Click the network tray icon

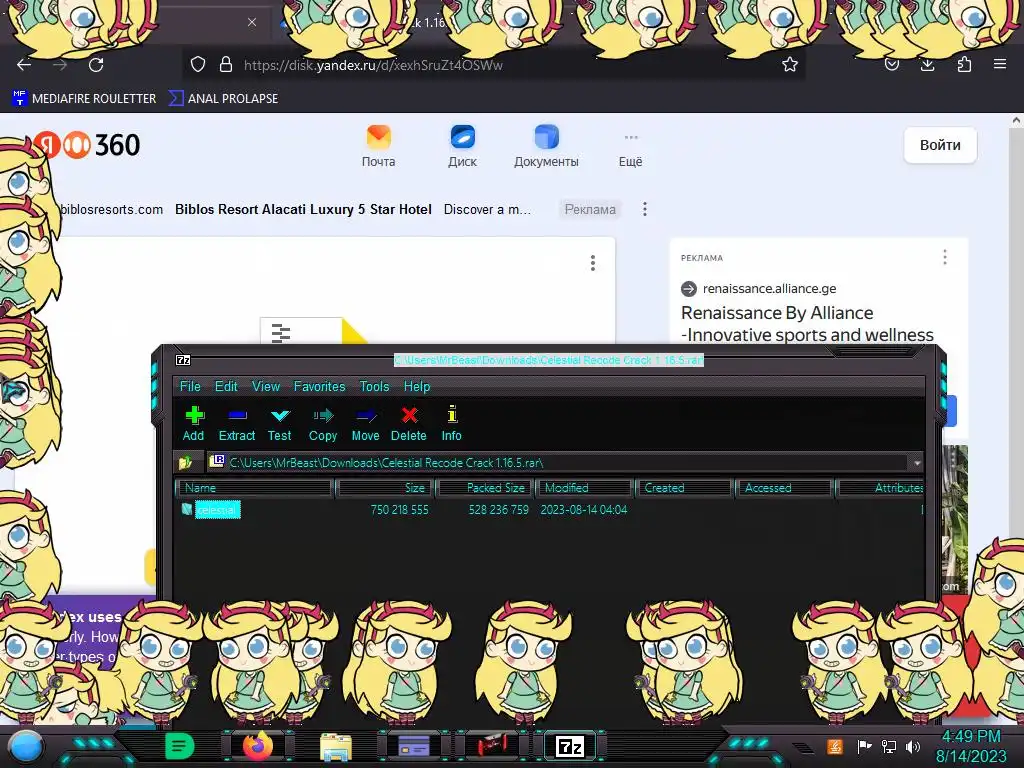889,746
